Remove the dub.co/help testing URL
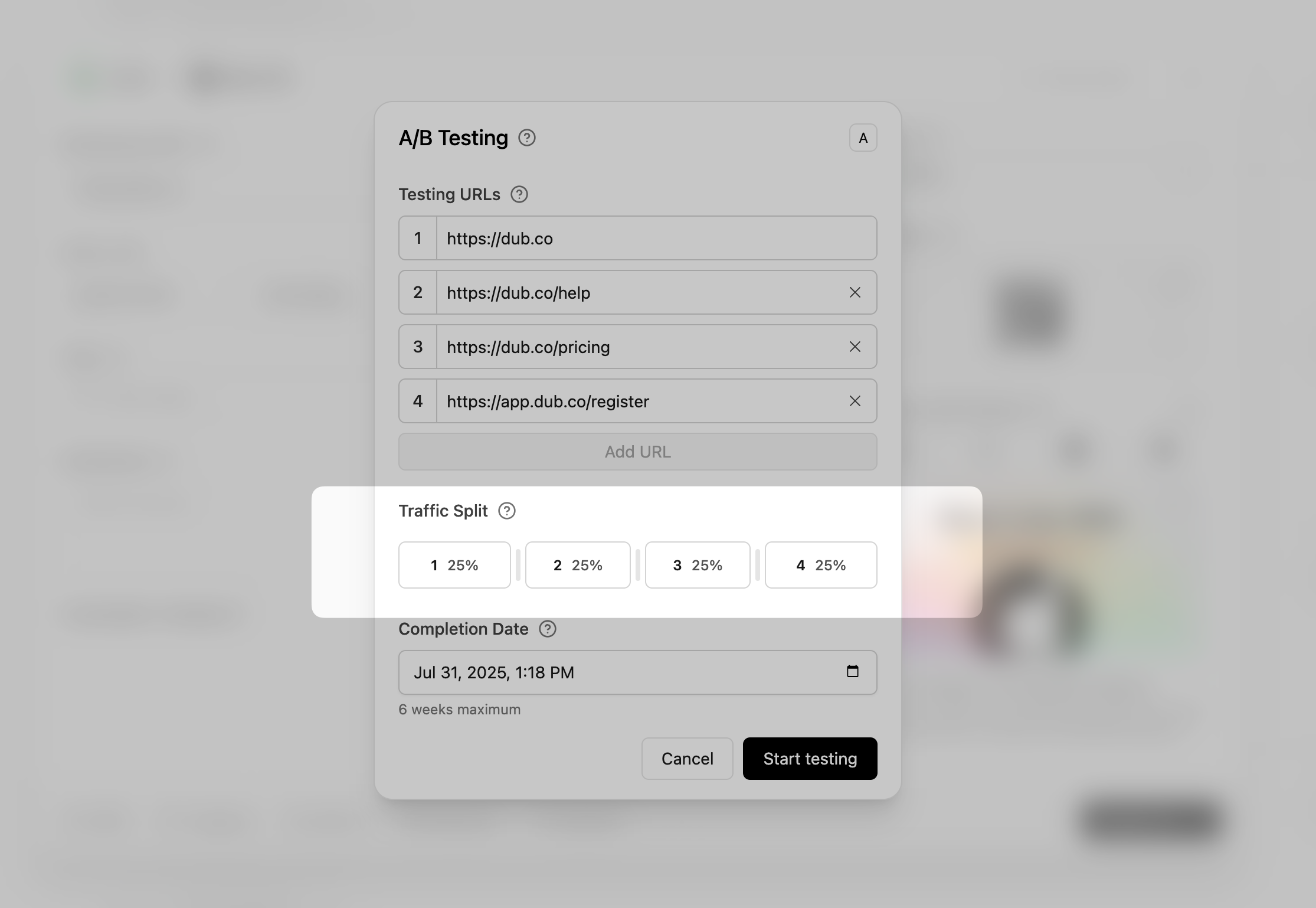1316x908 pixels. pyautogui.click(x=855, y=293)
